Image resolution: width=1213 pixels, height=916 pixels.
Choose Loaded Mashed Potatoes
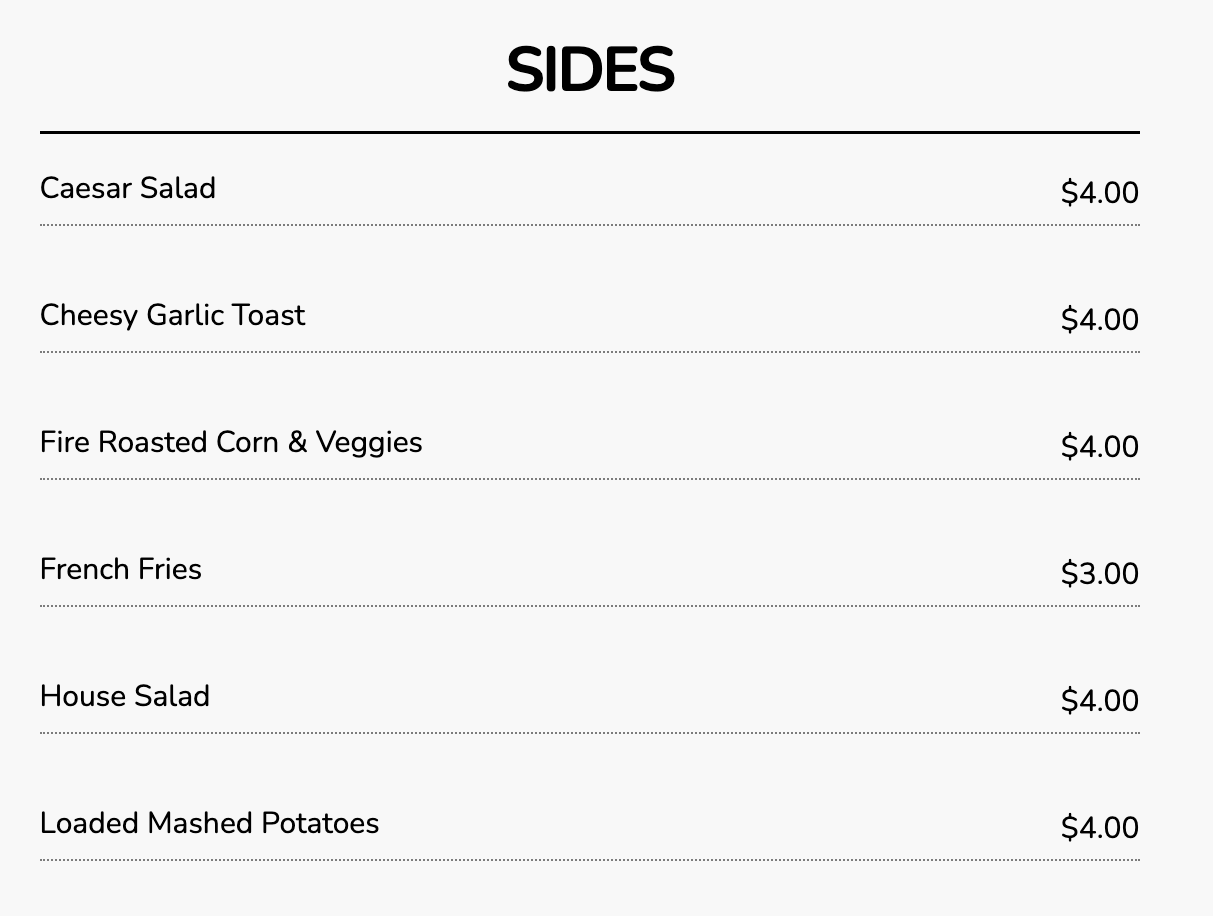coord(210,823)
